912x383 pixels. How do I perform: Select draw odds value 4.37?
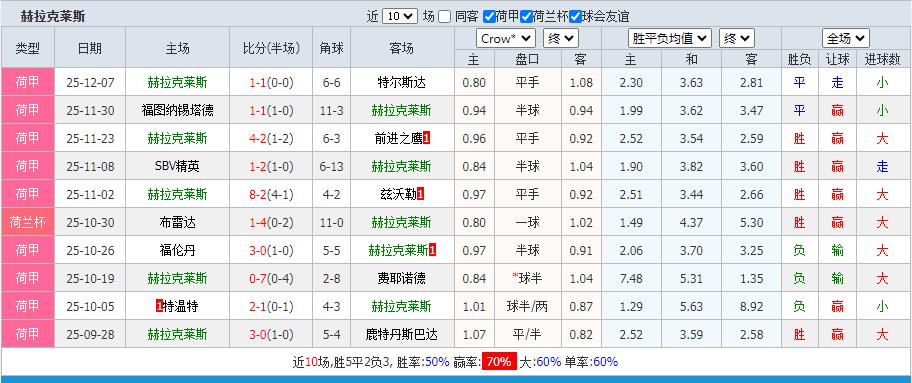(x=692, y=222)
